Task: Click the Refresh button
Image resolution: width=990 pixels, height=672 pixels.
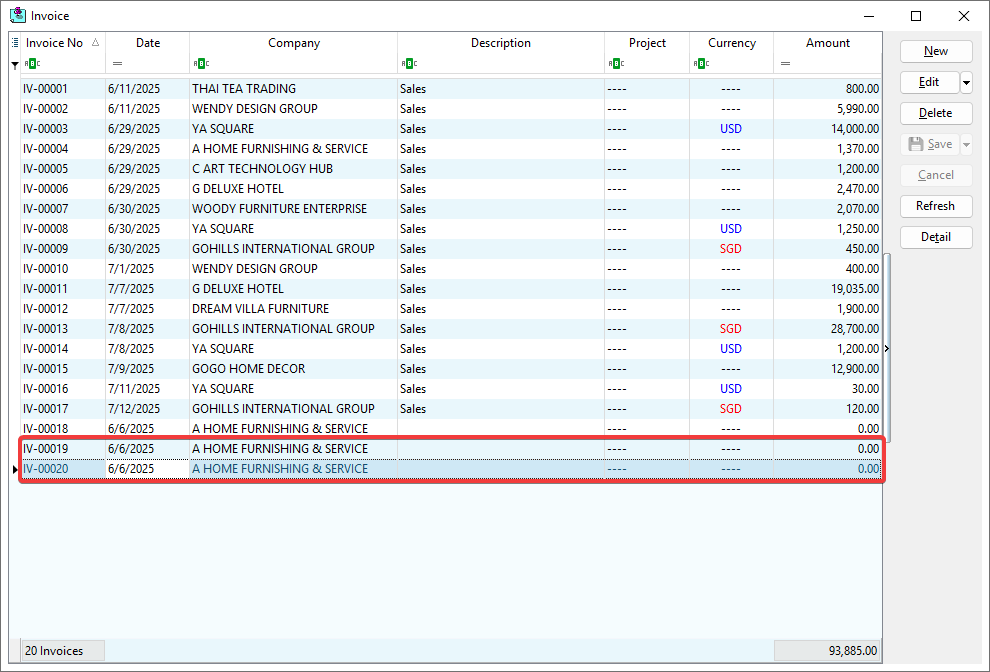Action: (x=936, y=206)
